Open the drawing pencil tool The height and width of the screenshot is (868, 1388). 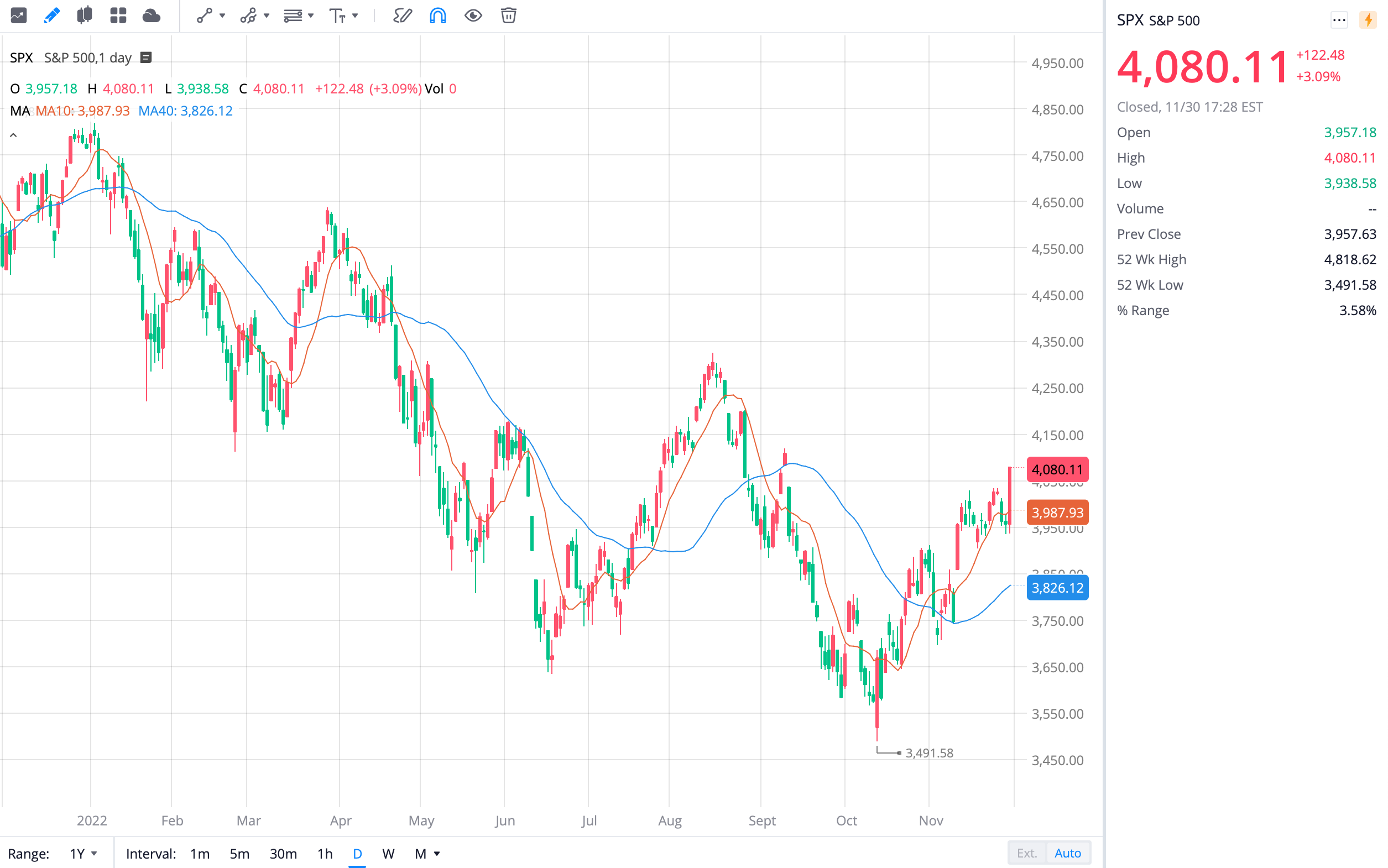coord(51,15)
